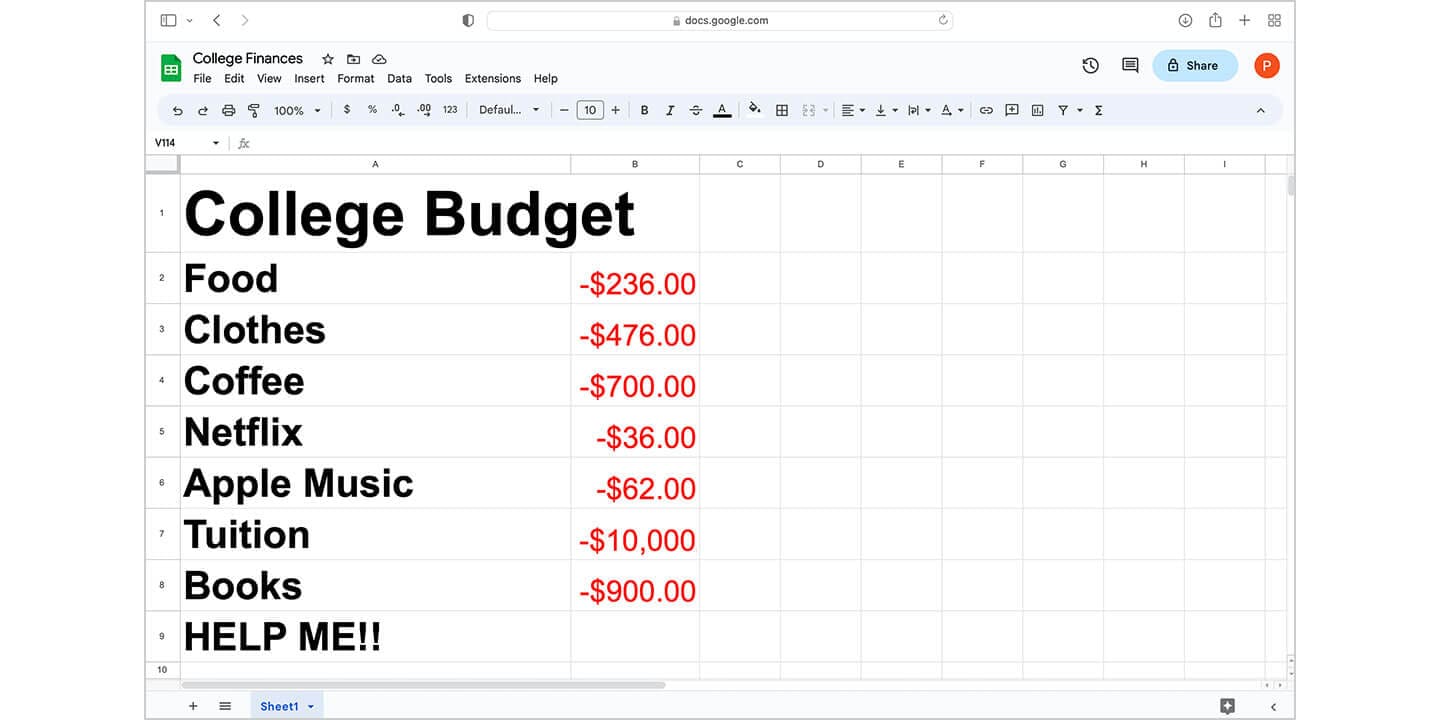The image size is (1440, 720).
Task: Toggle italic text formatting
Action: [x=670, y=111]
